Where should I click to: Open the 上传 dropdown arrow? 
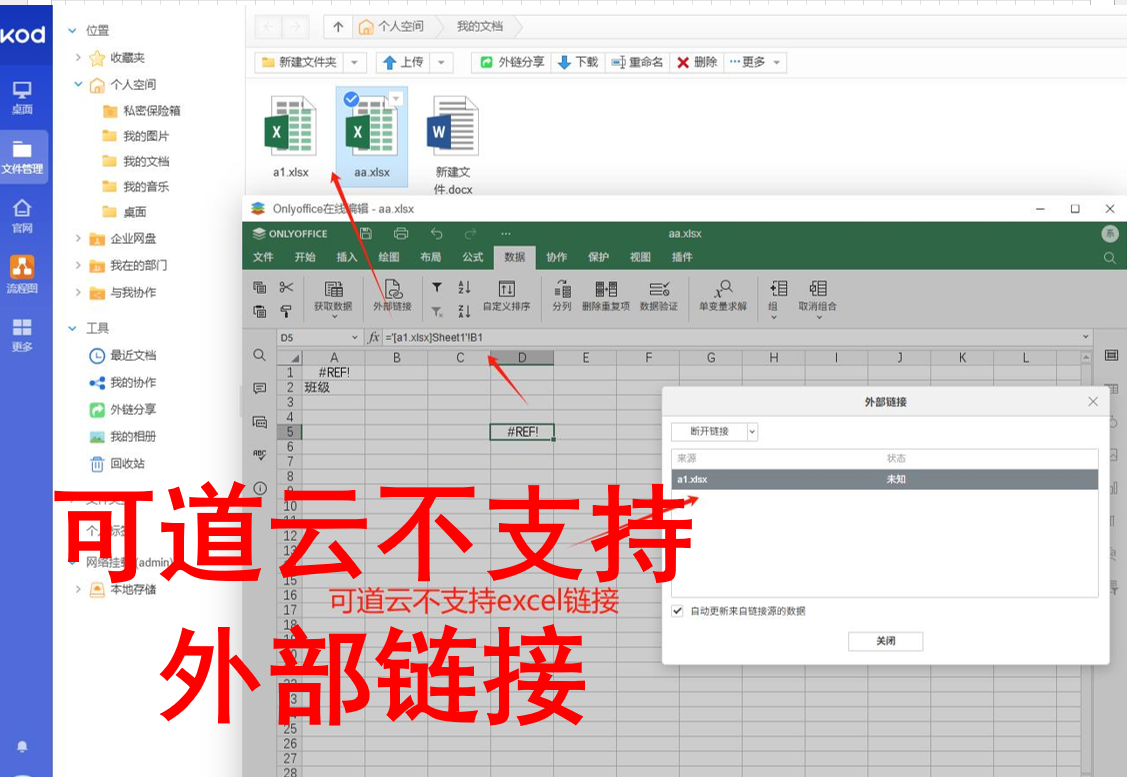tap(441, 63)
